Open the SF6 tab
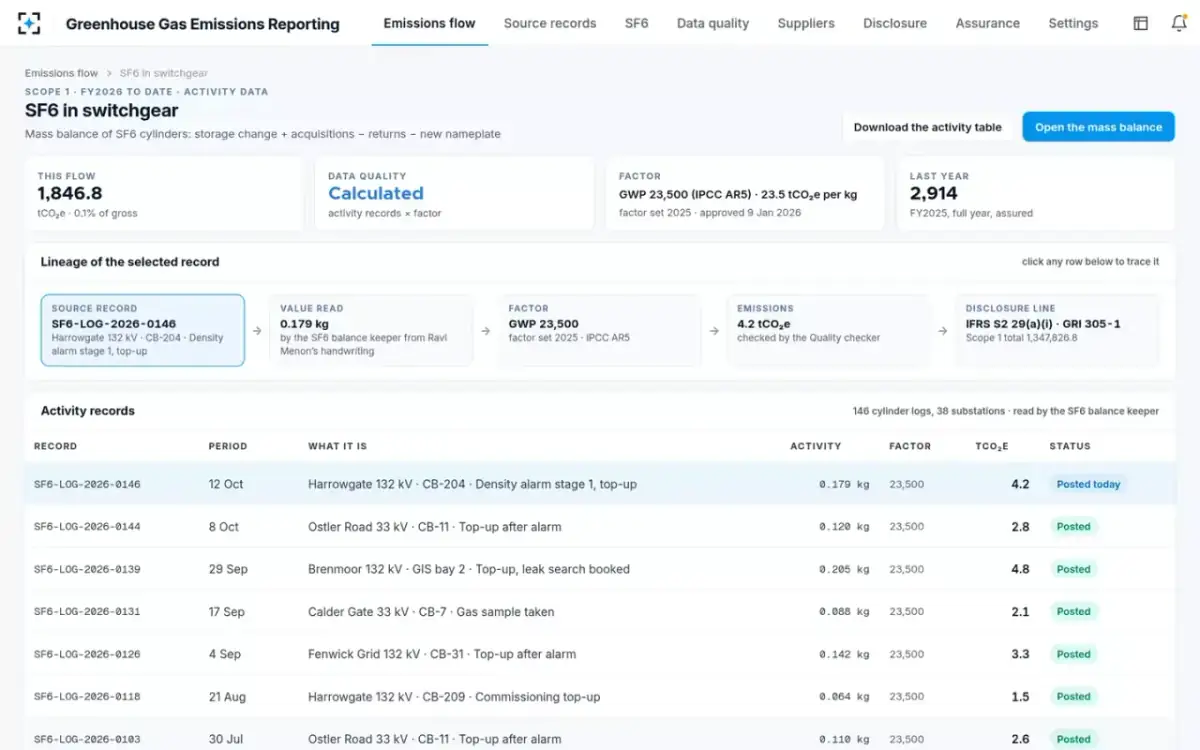 coord(636,23)
